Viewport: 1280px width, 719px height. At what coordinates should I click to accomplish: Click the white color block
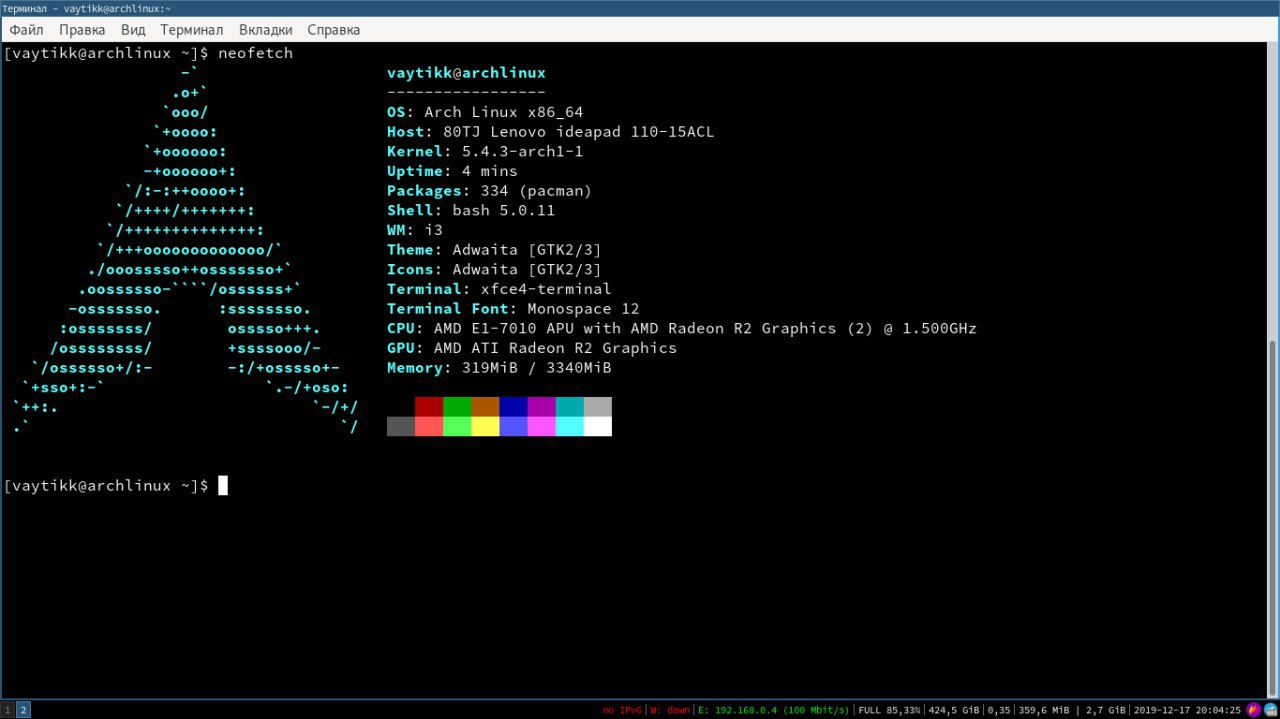click(597, 426)
